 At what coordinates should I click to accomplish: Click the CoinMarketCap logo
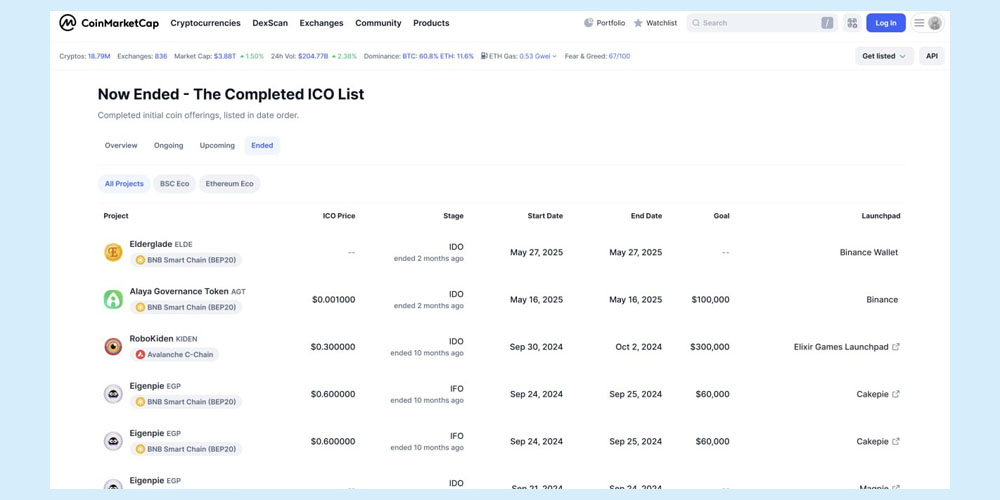click(x=109, y=23)
